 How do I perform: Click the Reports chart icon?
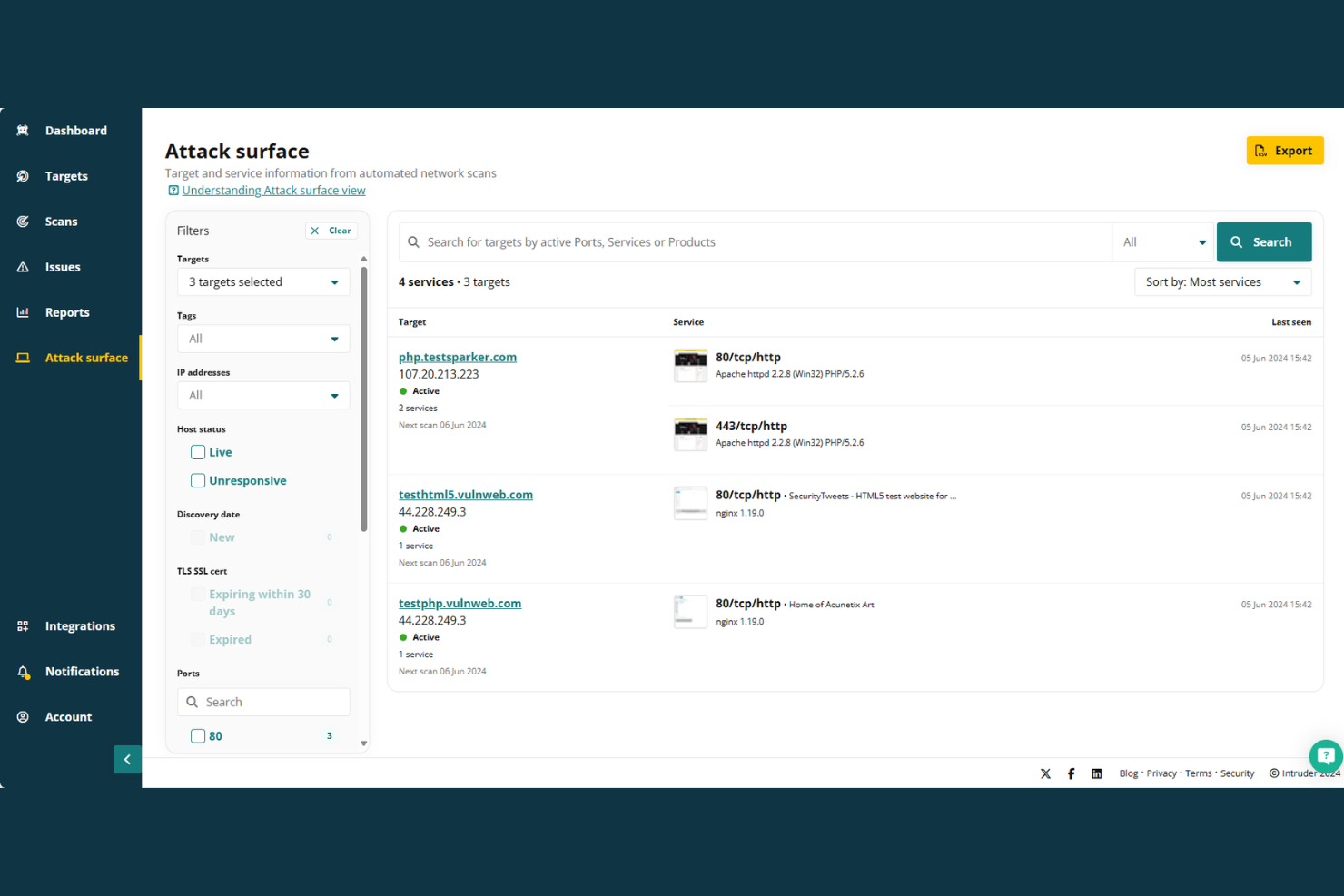click(23, 312)
